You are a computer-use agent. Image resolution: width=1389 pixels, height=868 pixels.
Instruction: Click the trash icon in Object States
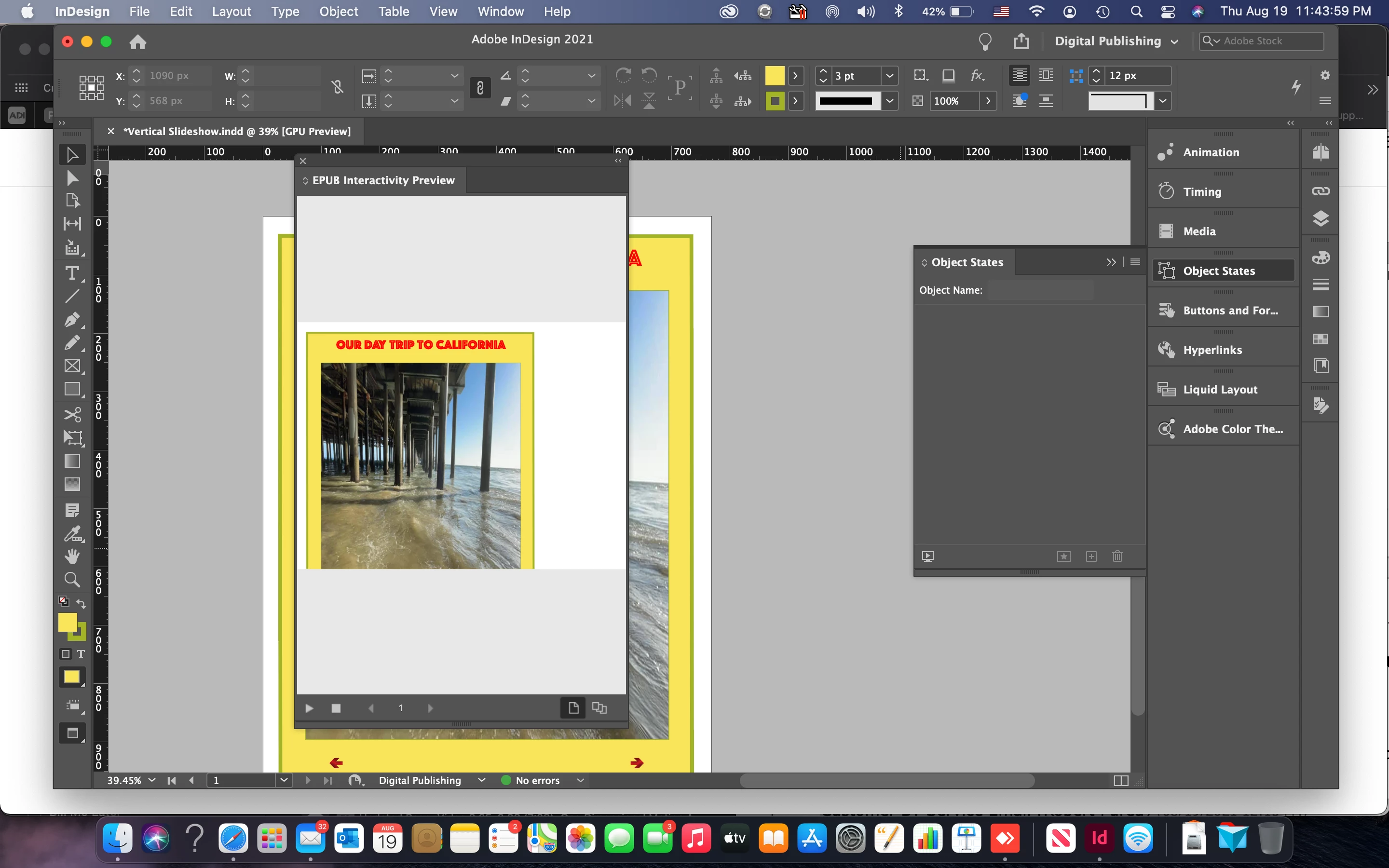click(x=1117, y=556)
